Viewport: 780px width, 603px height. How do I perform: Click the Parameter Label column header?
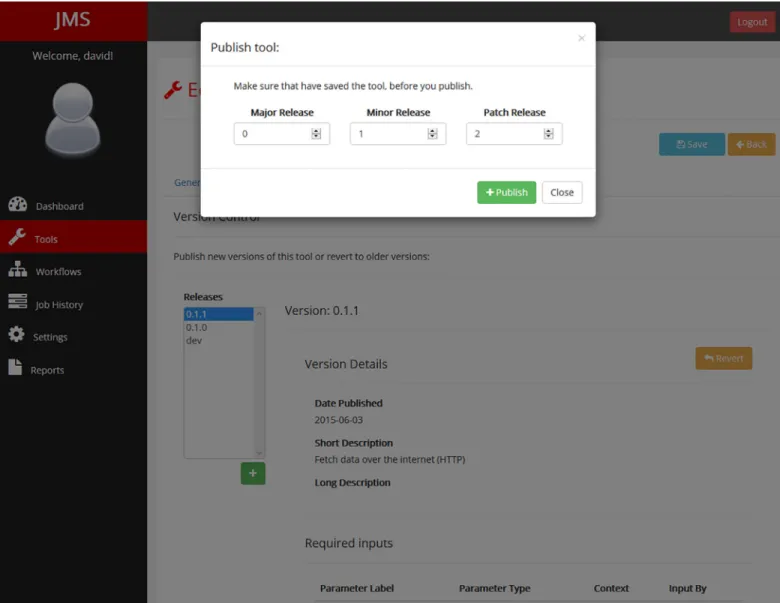(x=357, y=588)
